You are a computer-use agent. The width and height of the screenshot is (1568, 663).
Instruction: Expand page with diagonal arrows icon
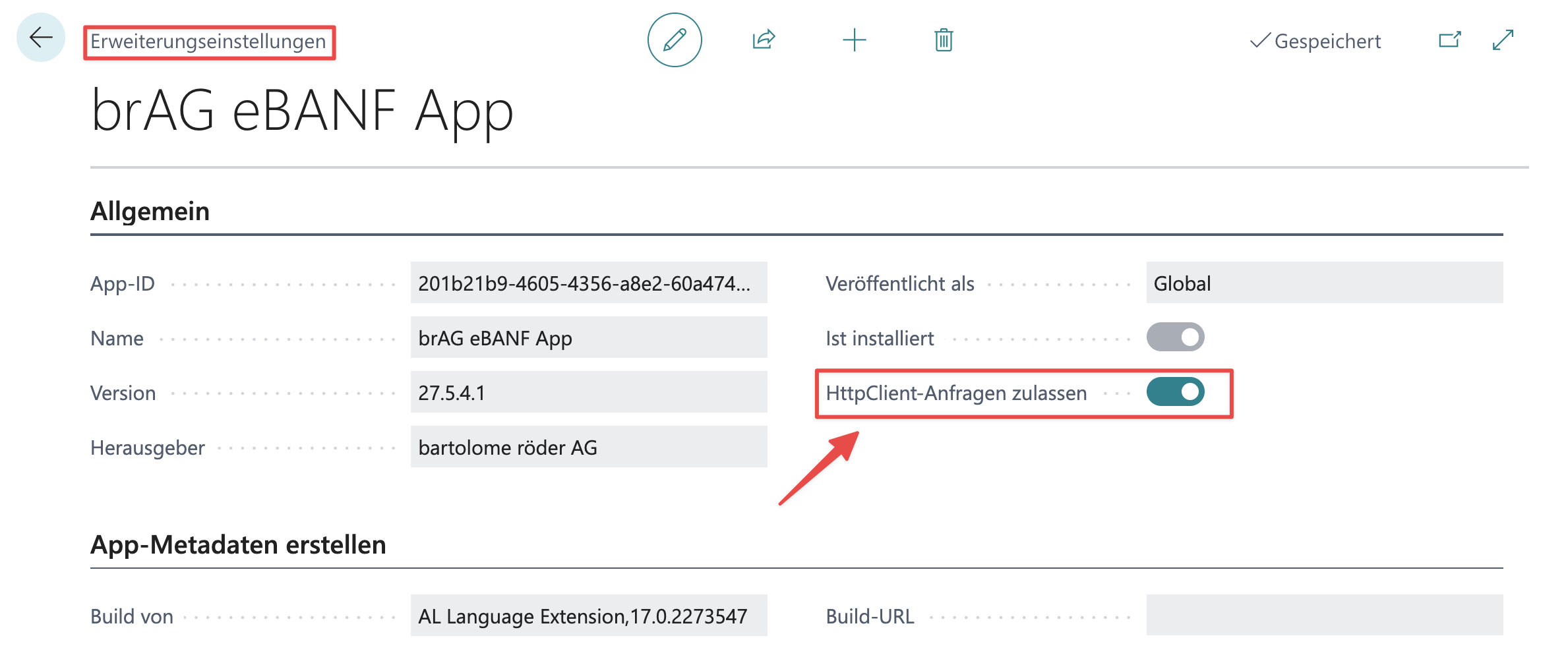(1503, 40)
